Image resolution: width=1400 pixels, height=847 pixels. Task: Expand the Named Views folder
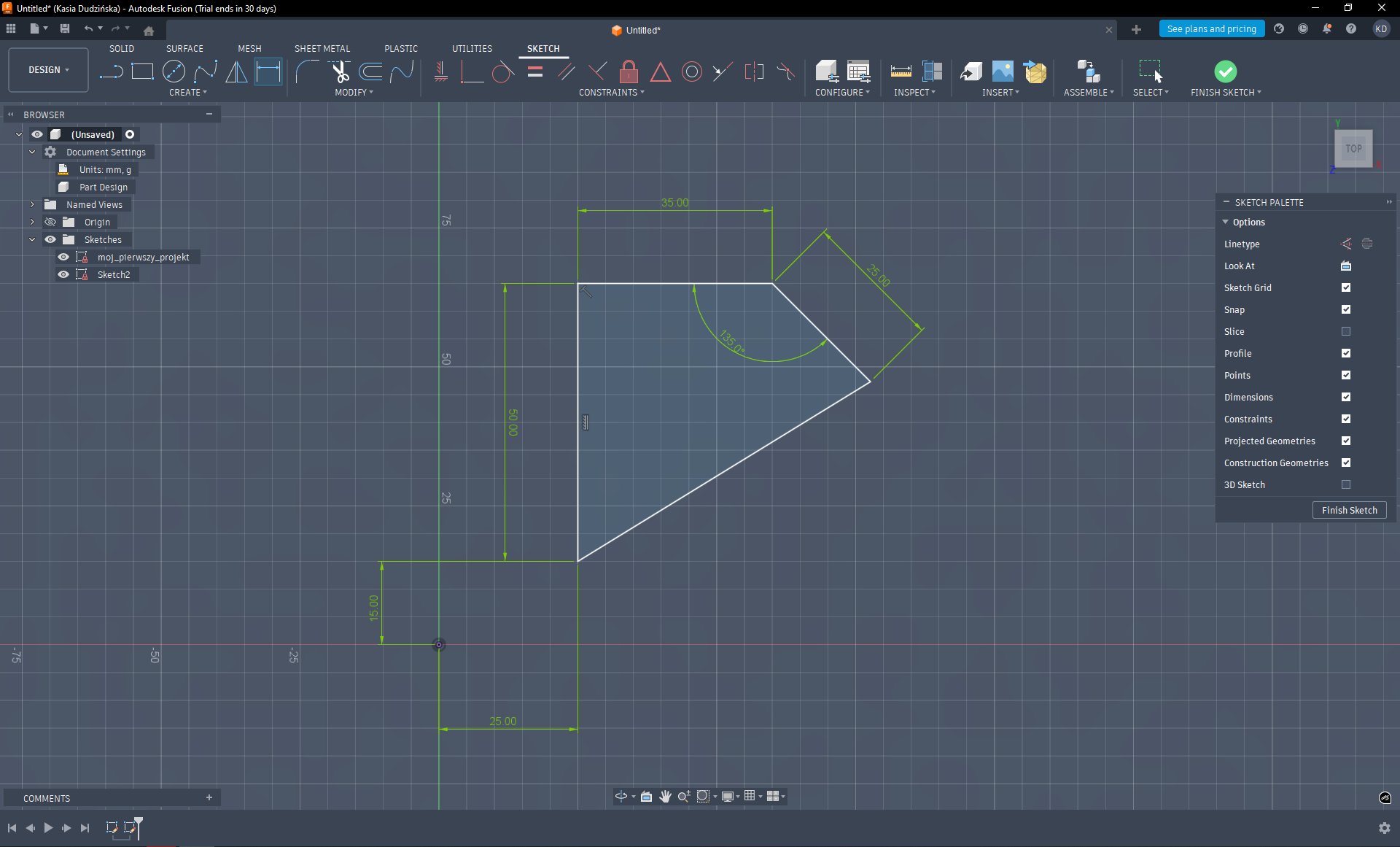tap(32, 204)
